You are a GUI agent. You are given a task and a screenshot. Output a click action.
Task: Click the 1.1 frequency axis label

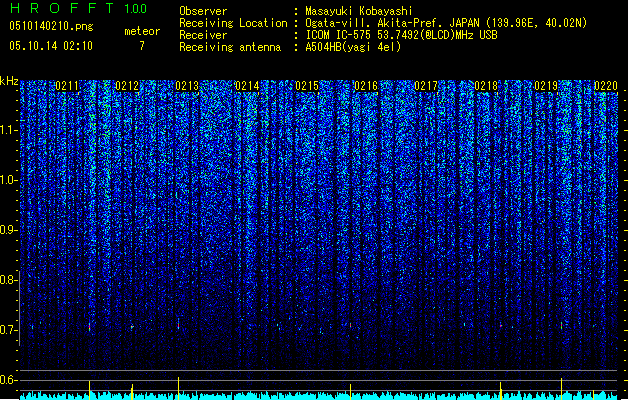tap(8, 130)
